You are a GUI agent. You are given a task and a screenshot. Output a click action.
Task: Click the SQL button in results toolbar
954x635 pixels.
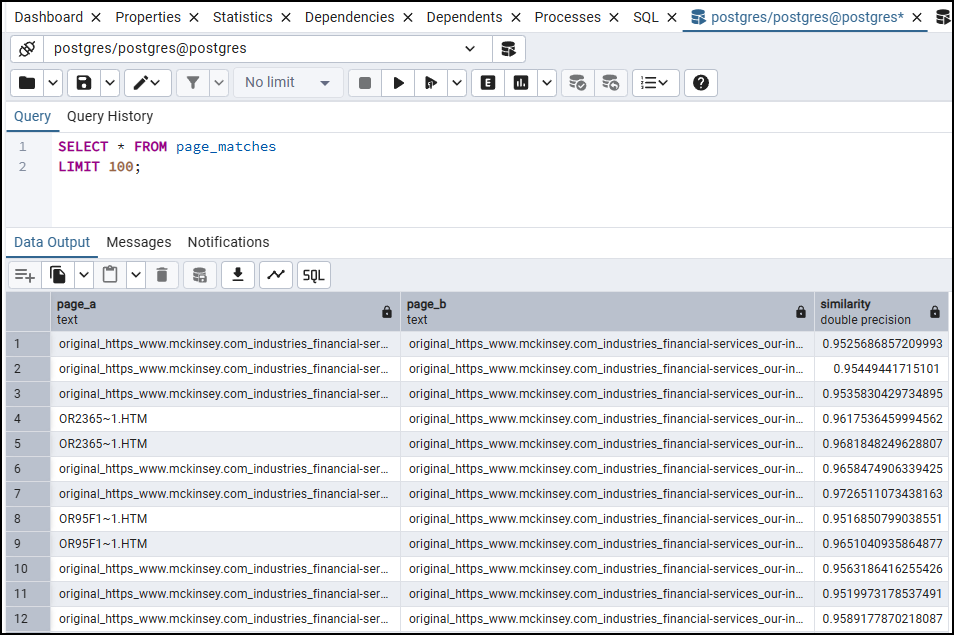[313, 276]
